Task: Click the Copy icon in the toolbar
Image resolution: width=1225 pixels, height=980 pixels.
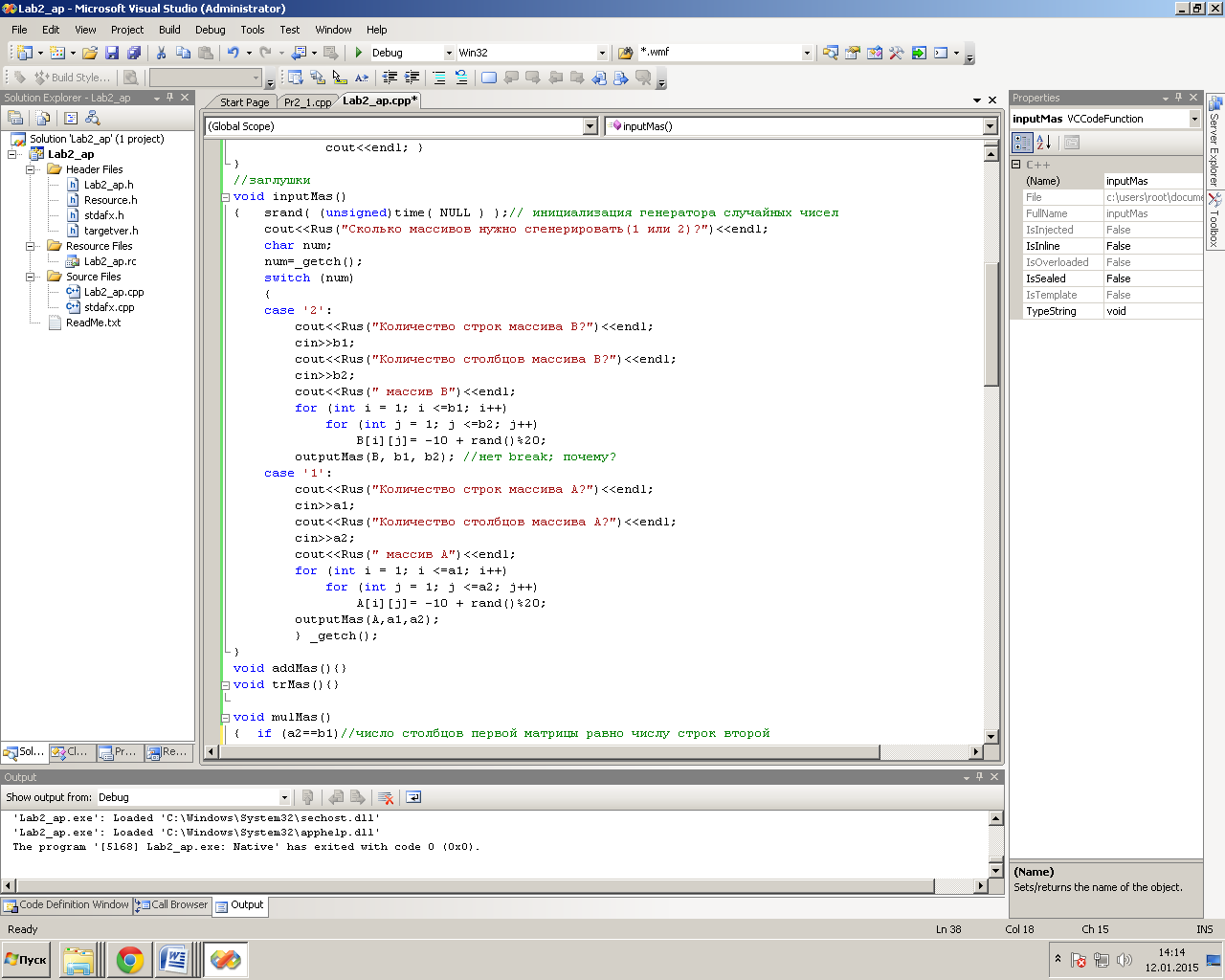Action: coord(183,53)
